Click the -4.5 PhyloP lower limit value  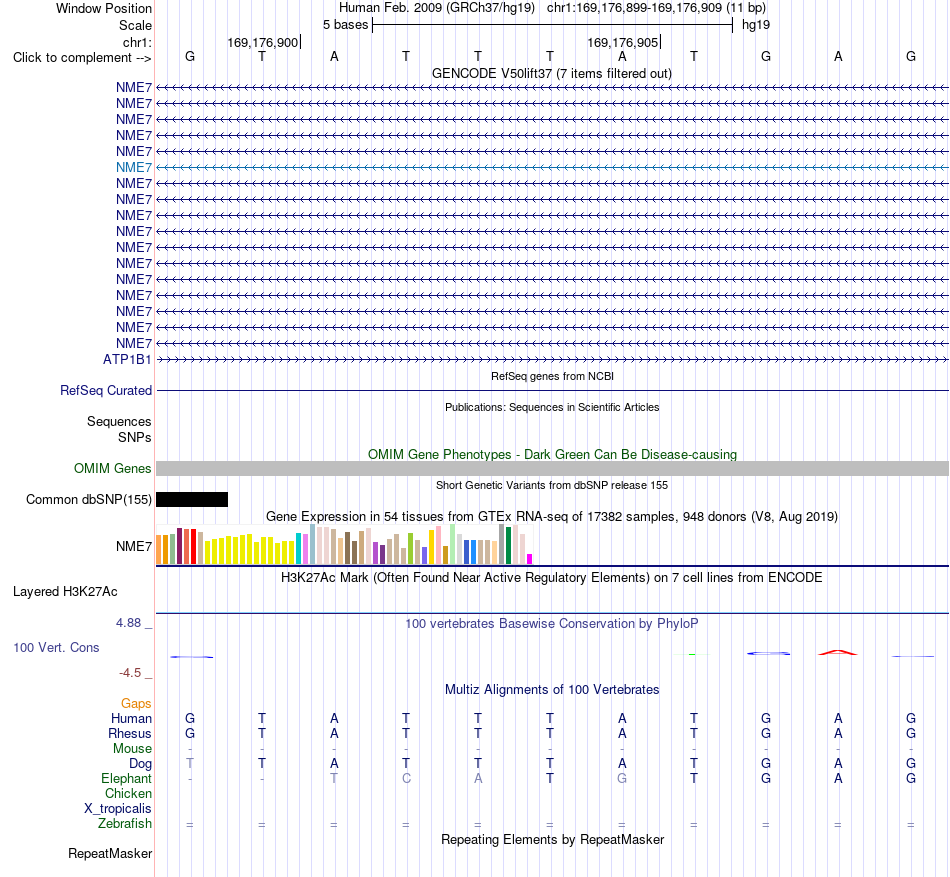pyautogui.click(x=130, y=673)
